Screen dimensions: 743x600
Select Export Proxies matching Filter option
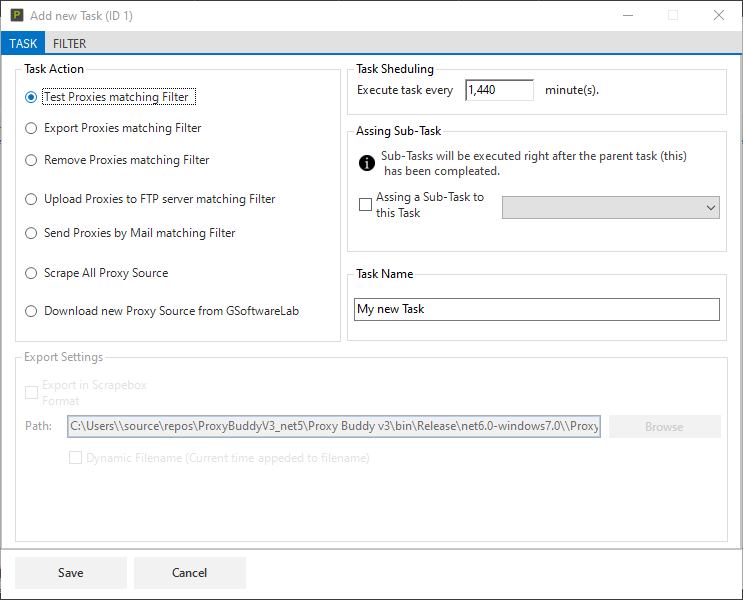tap(31, 128)
